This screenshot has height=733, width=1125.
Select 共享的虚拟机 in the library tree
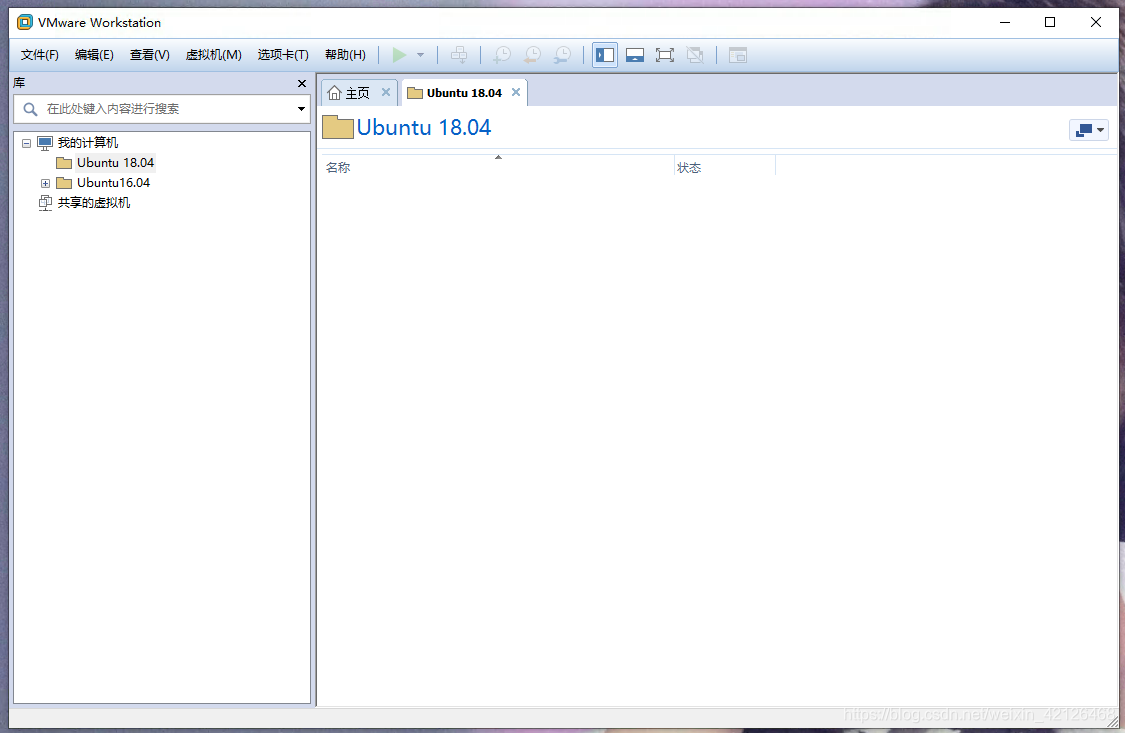point(93,203)
